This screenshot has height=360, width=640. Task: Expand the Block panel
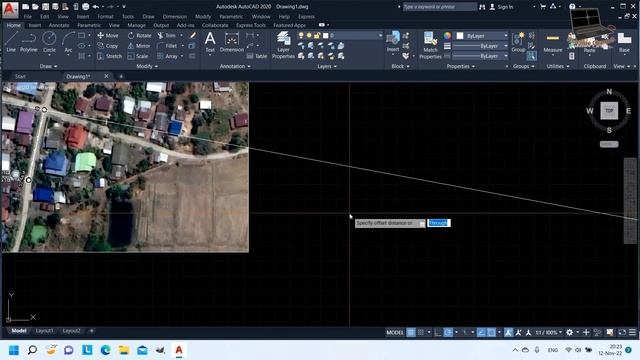[x=400, y=66]
